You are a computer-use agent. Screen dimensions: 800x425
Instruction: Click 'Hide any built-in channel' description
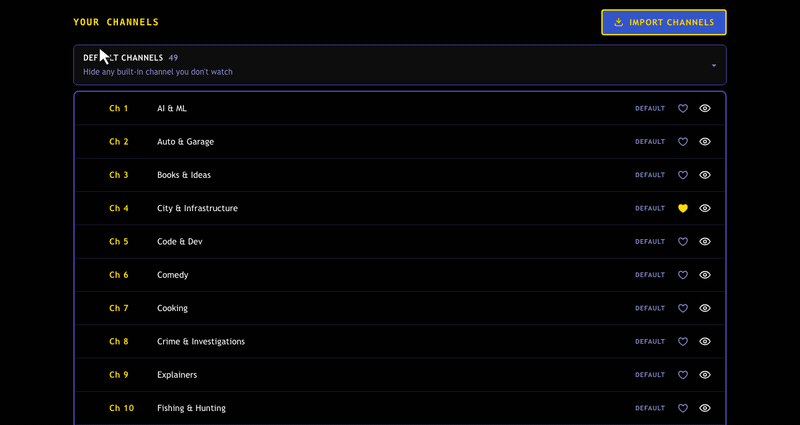158,72
